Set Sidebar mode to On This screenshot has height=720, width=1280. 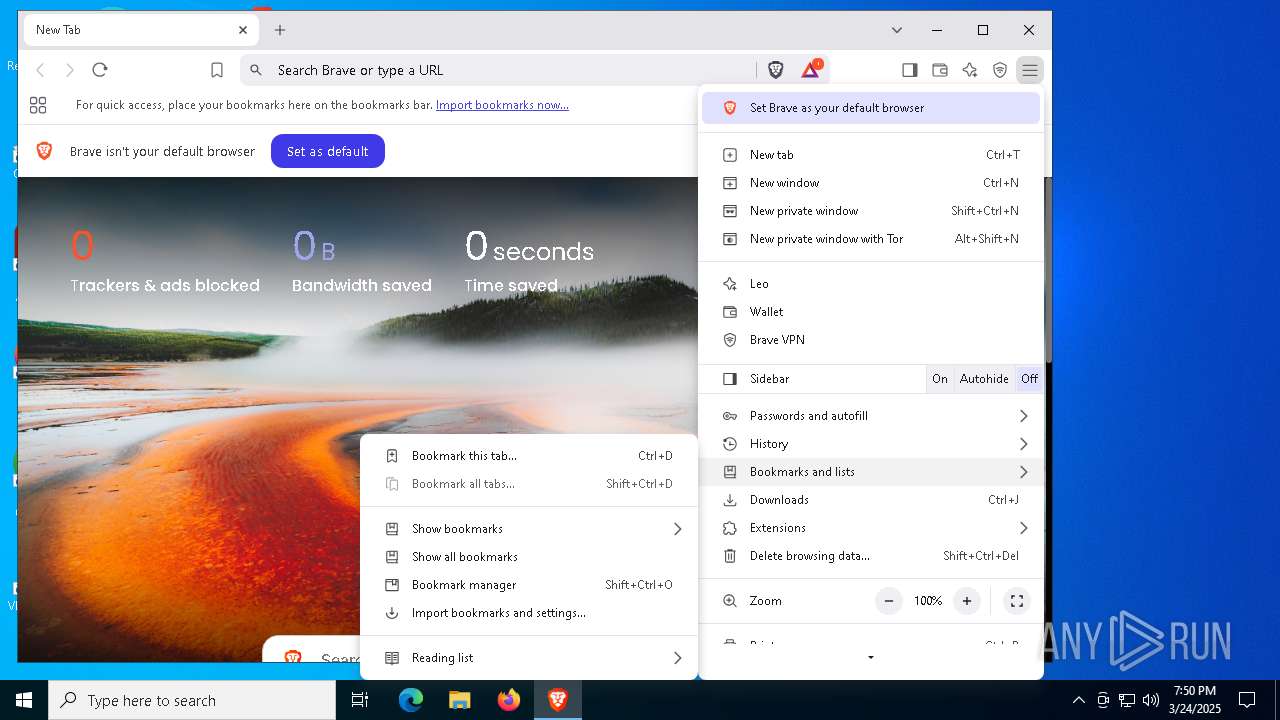pyautogui.click(x=940, y=379)
